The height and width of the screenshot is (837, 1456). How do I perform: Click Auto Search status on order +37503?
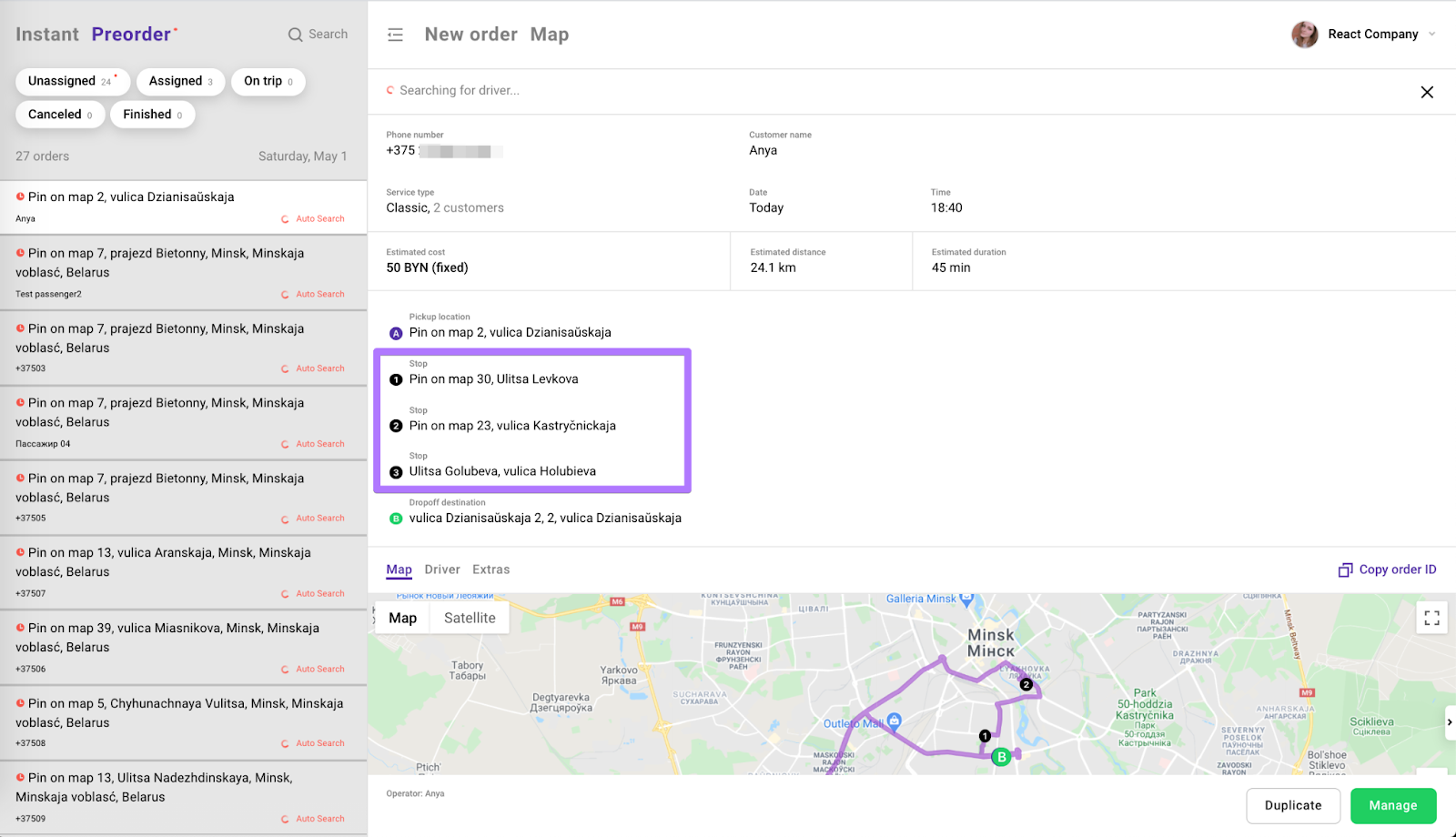click(313, 369)
